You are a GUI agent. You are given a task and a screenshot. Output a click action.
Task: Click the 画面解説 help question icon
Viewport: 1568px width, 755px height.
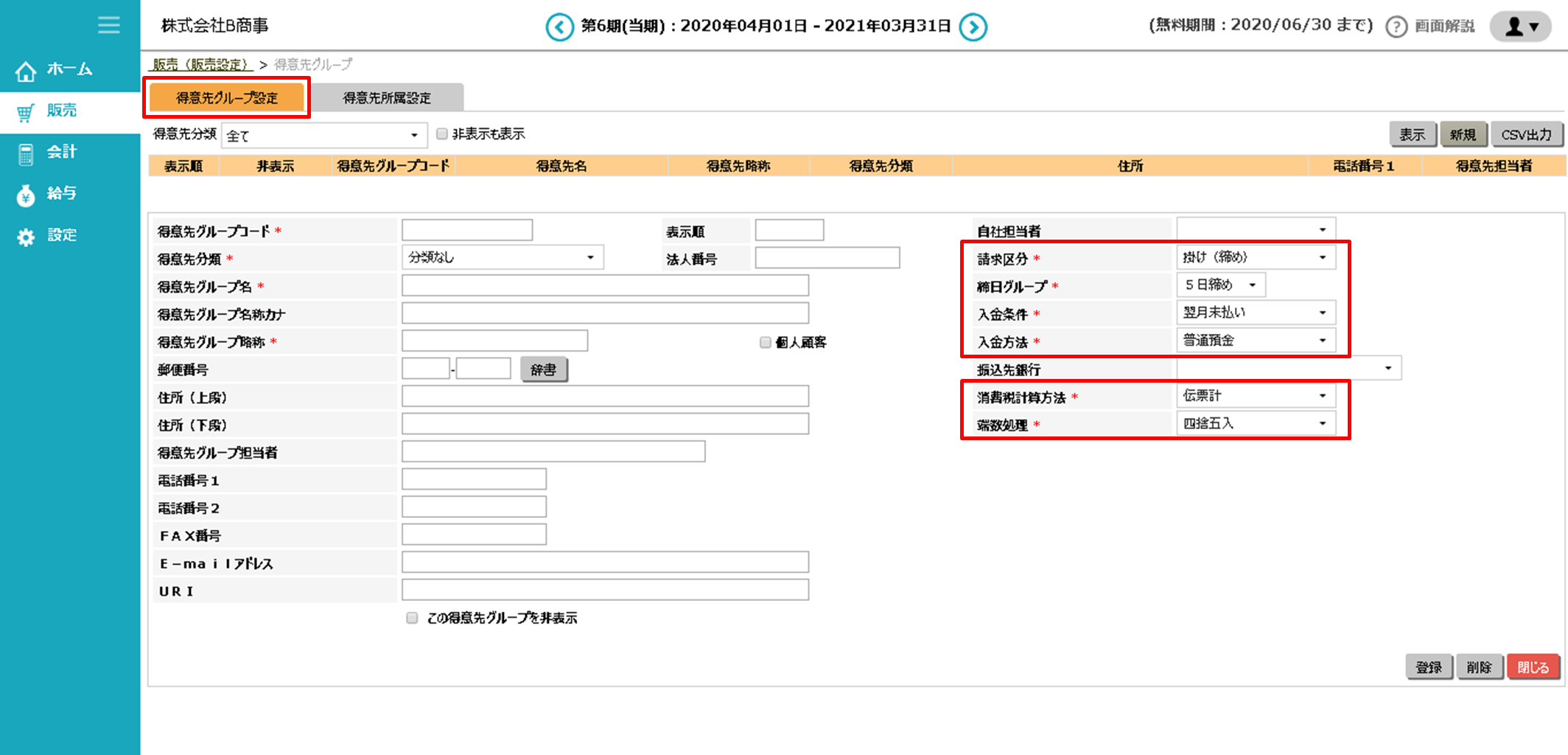[x=1396, y=27]
